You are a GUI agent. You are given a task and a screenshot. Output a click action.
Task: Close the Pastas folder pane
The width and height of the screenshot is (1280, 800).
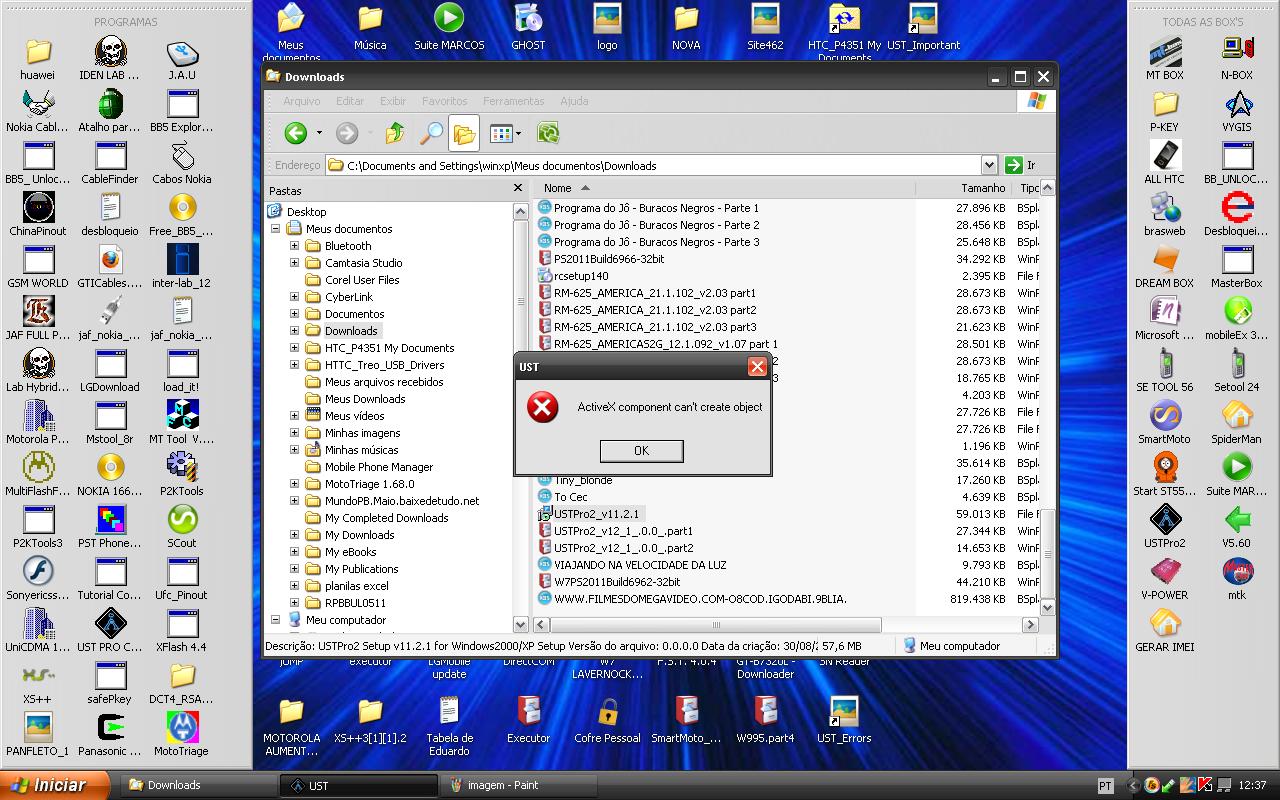tap(518, 188)
